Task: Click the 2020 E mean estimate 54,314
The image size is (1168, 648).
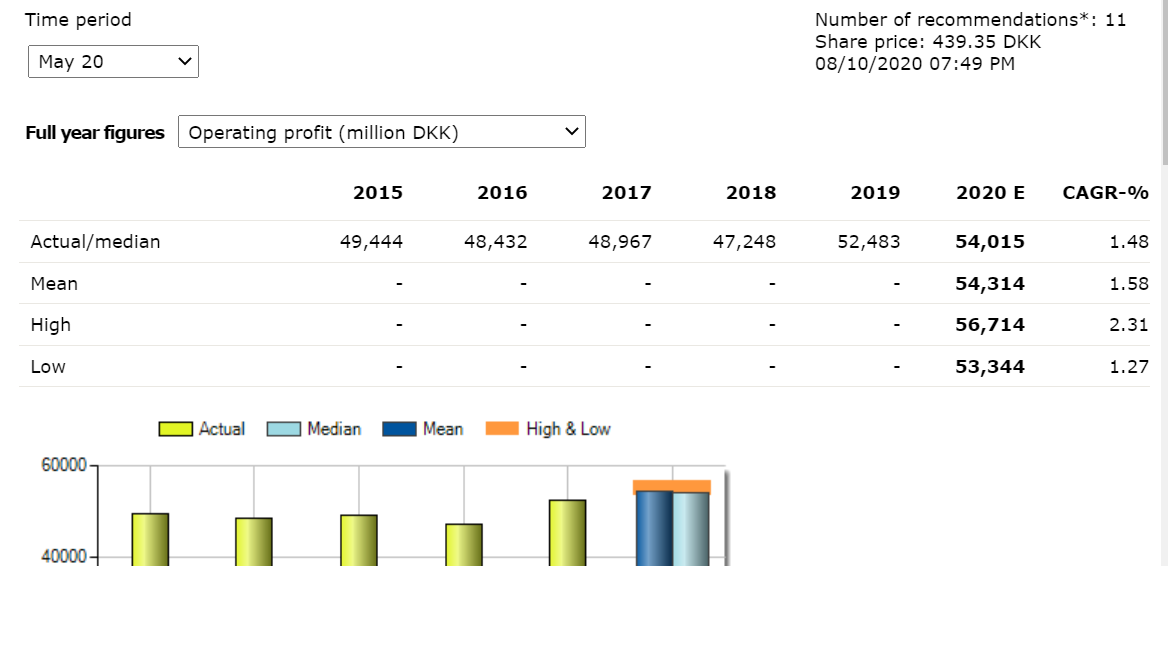Action: click(x=990, y=284)
